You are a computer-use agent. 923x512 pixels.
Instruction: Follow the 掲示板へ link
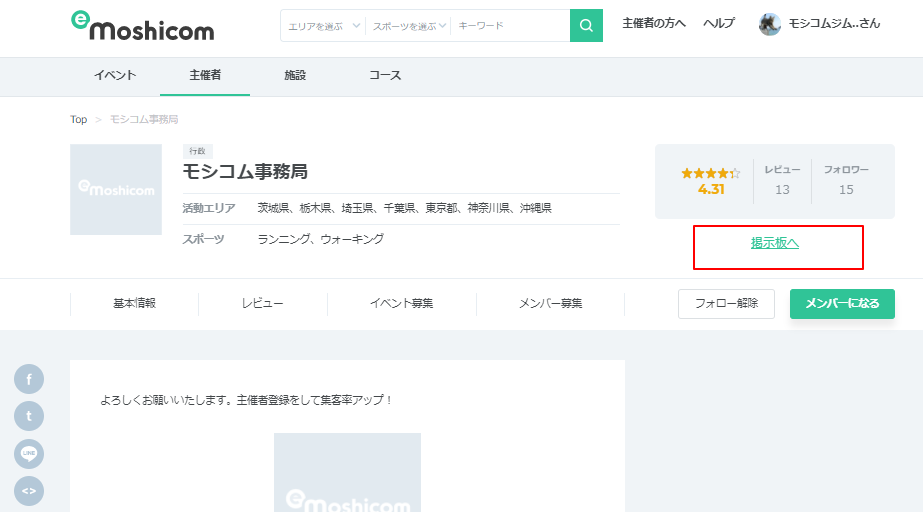tap(775, 243)
